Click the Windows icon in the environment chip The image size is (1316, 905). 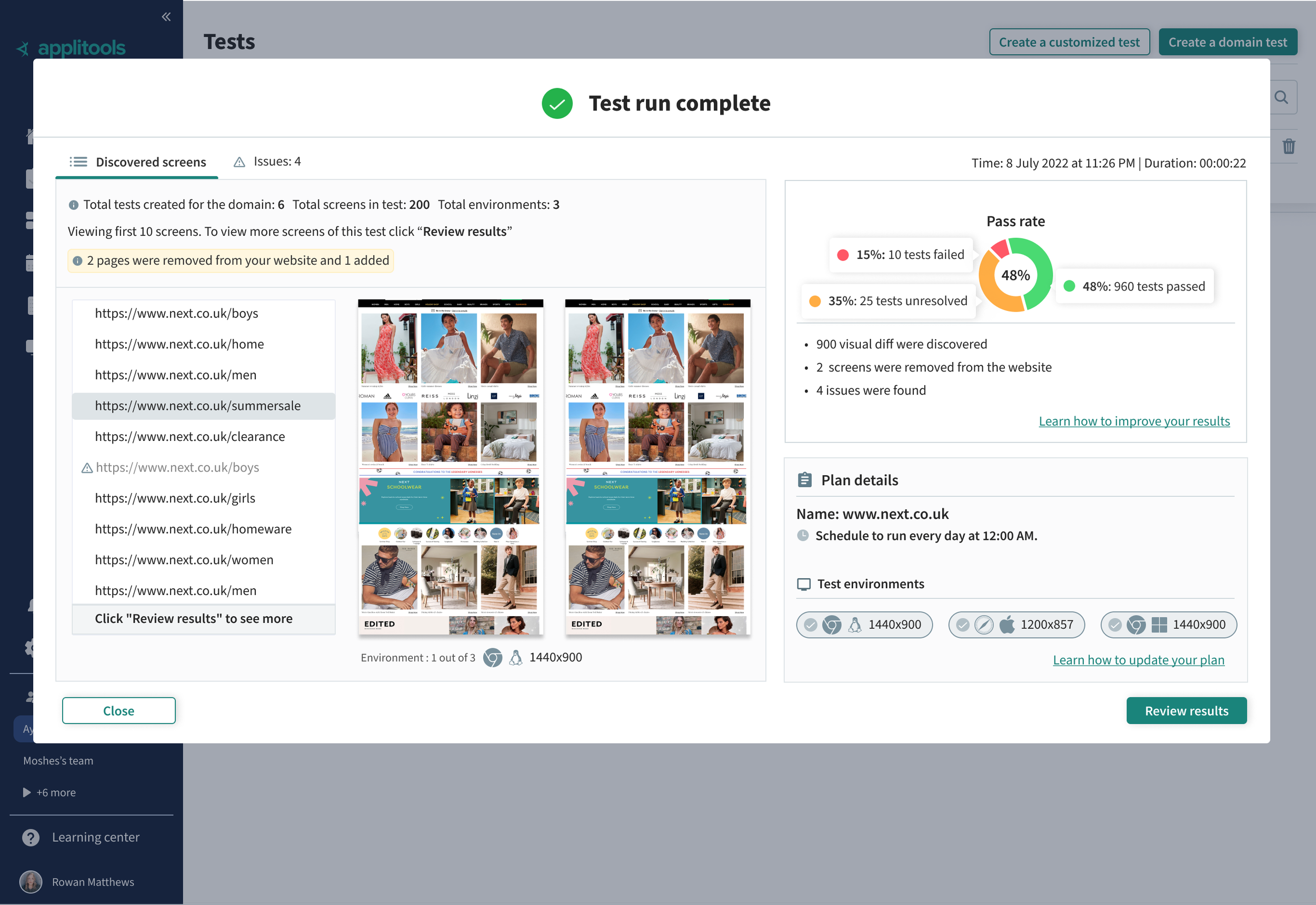point(1159,625)
